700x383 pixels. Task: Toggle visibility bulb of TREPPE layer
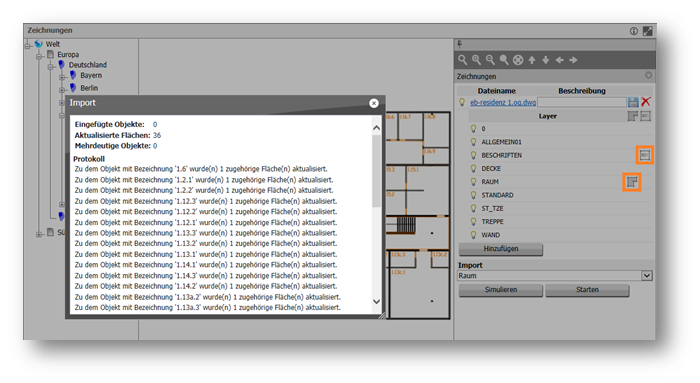coord(473,221)
